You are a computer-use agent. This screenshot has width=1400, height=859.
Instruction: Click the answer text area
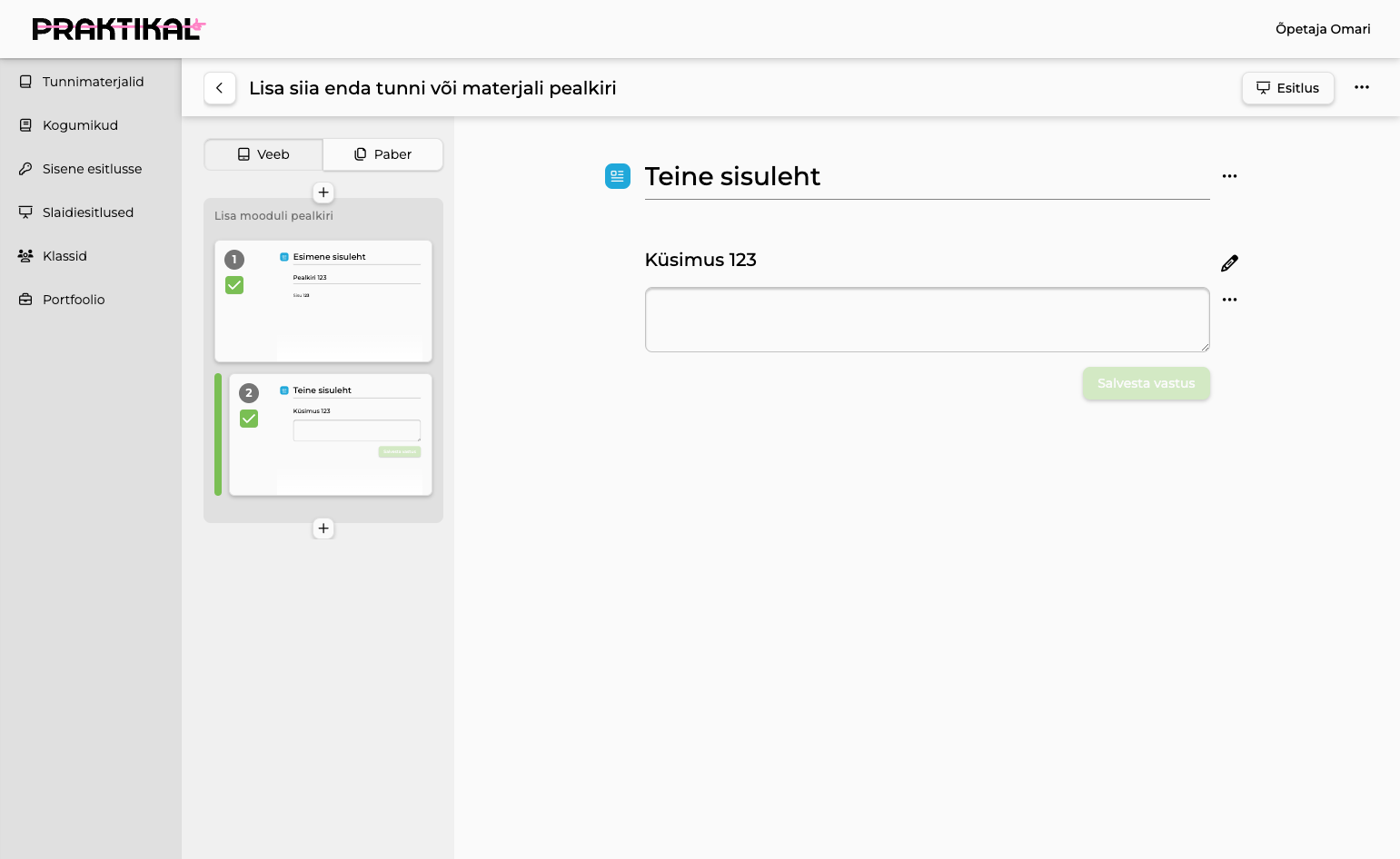tap(927, 320)
